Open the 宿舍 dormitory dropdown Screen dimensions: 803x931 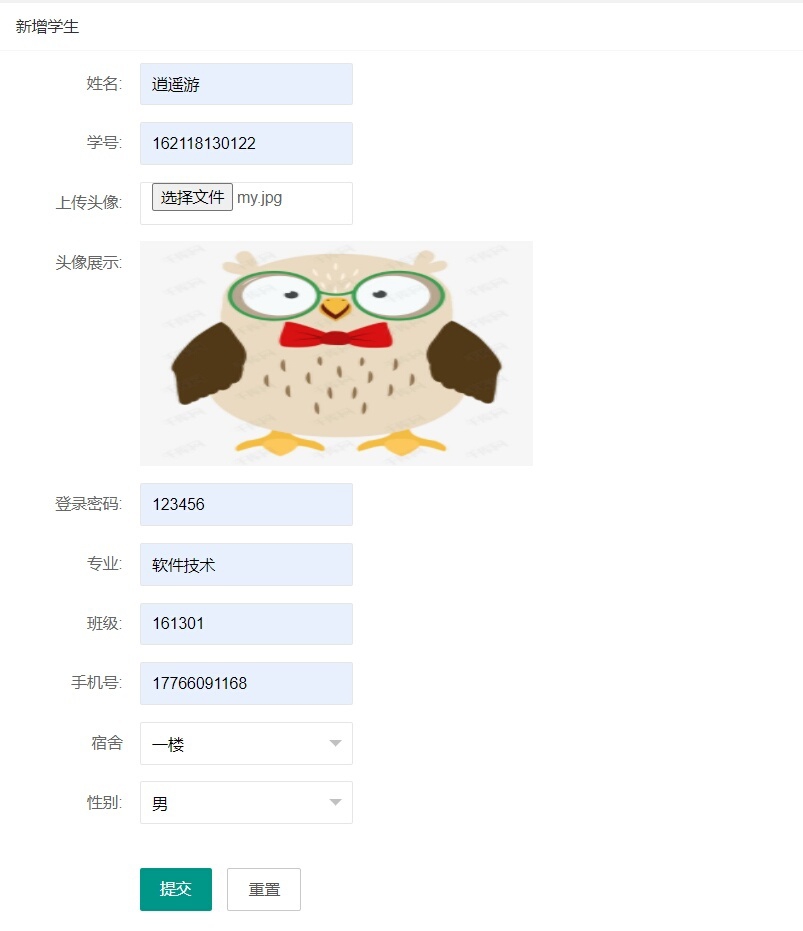246,743
